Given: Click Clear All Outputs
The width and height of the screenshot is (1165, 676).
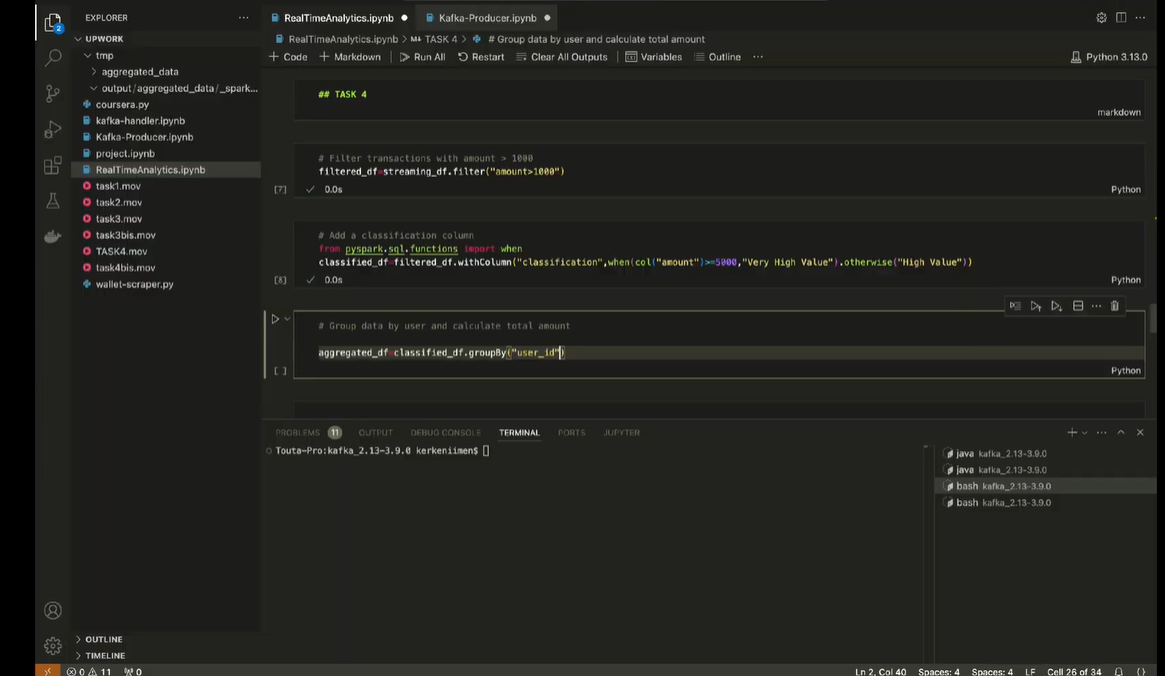Looking at the screenshot, I should tap(562, 57).
